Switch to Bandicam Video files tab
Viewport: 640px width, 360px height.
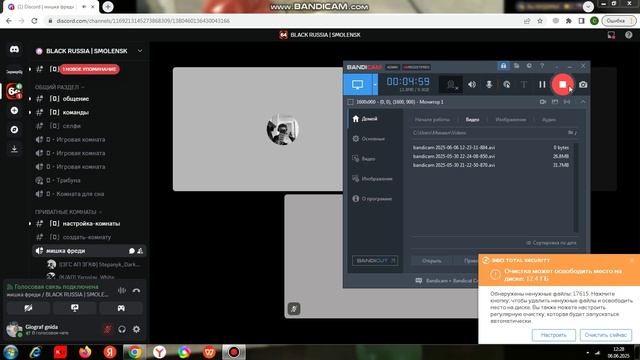pos(472,120)
